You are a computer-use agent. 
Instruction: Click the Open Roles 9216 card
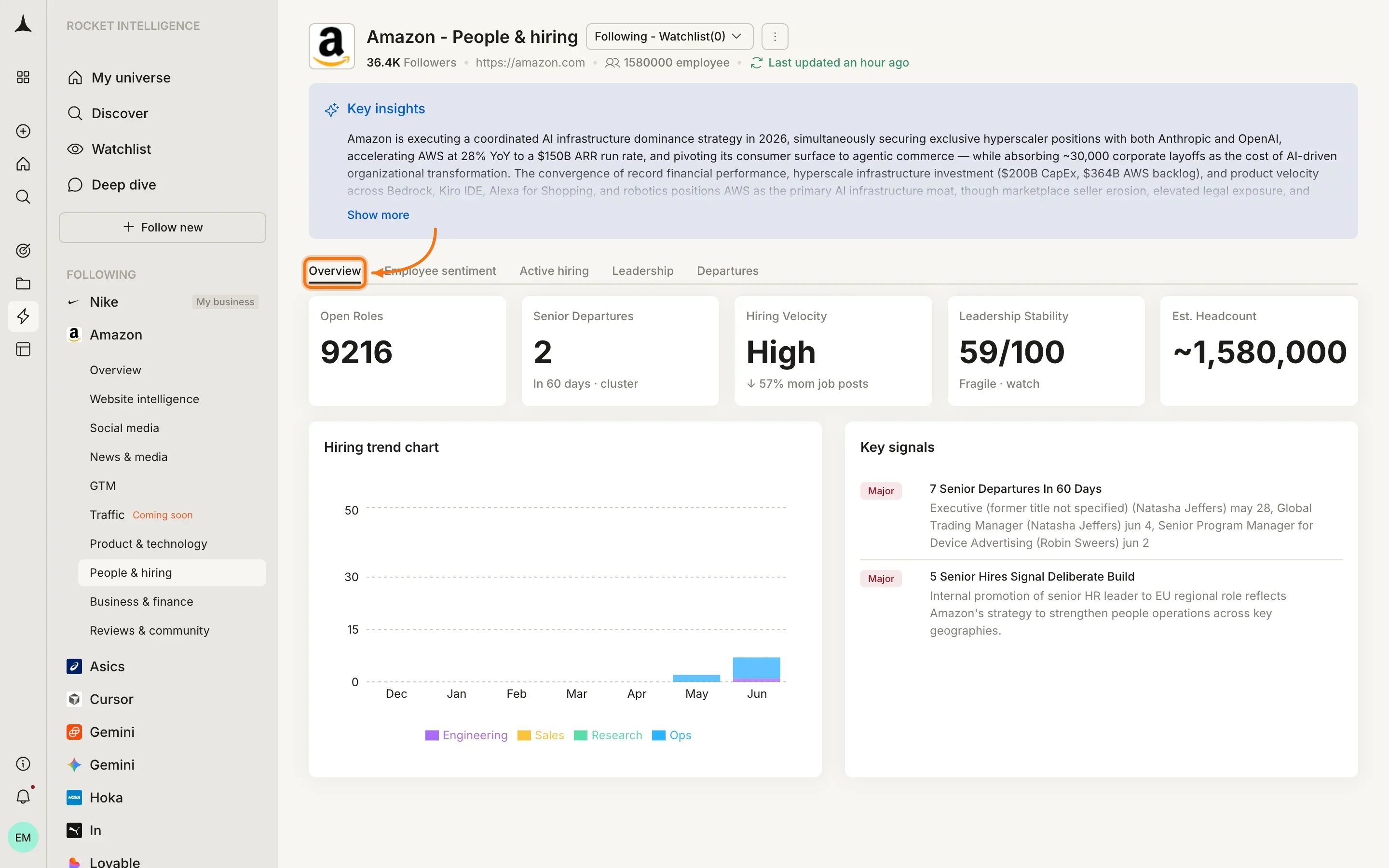point(408,351)
